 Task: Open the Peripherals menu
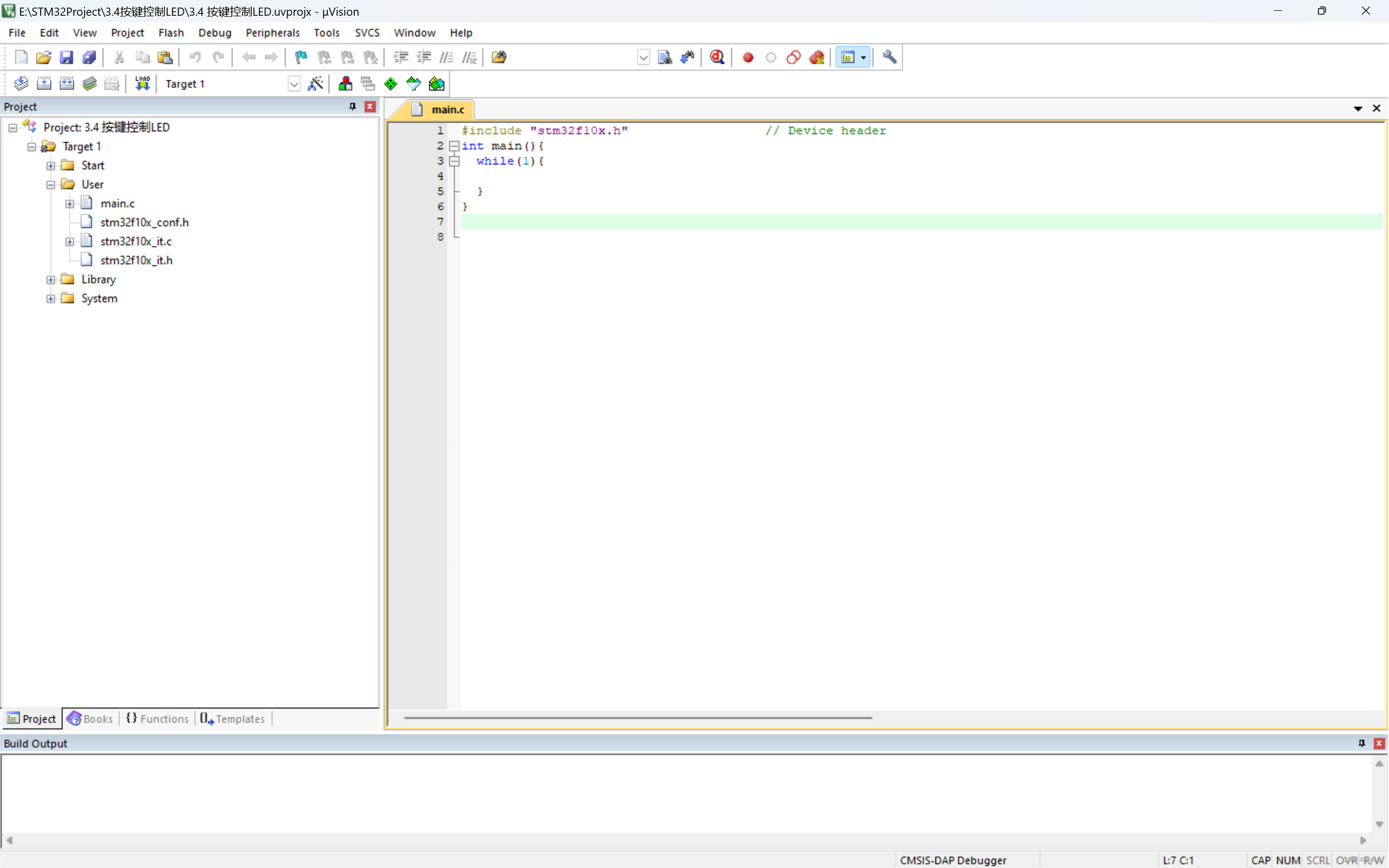click(272, 33)
